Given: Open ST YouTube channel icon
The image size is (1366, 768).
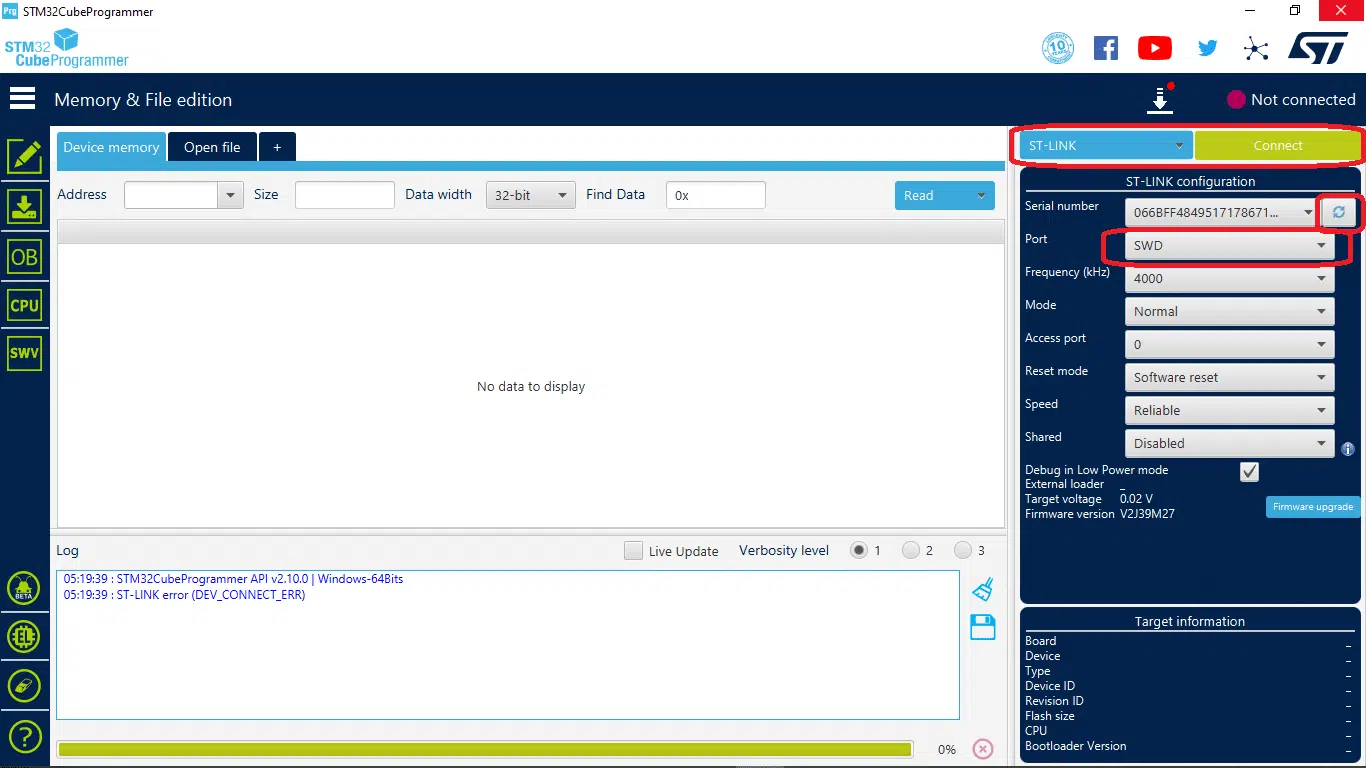Looking at the screenshot, I should pos(1155,48).
